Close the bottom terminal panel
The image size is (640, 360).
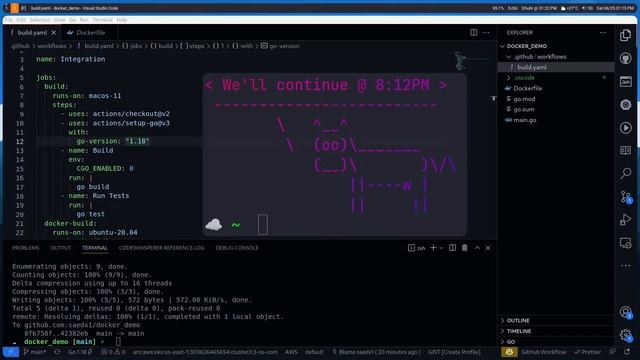(x=488, y=248)
